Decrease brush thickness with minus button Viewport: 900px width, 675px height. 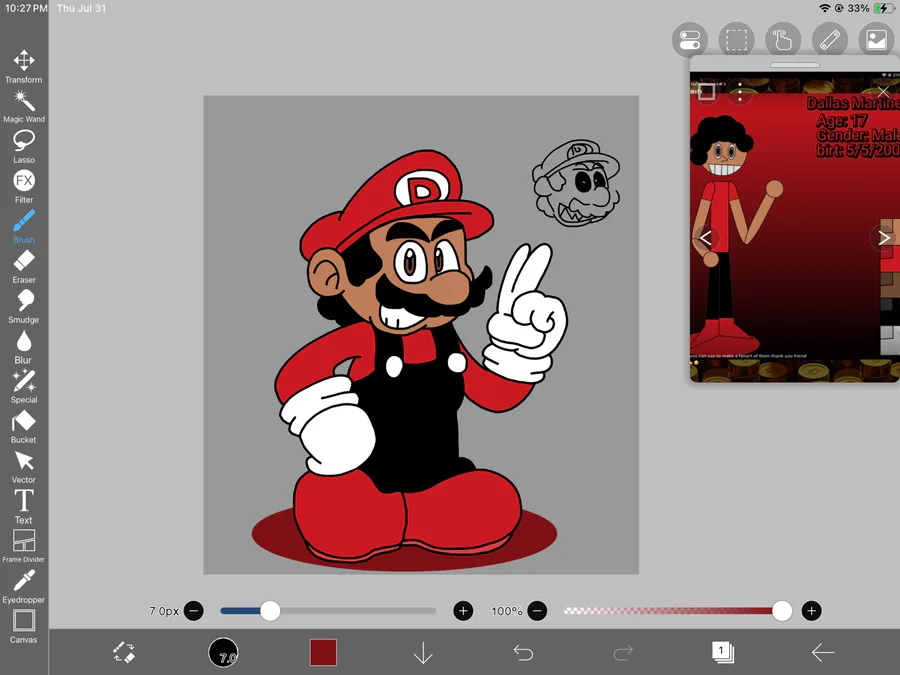(193, 611)
